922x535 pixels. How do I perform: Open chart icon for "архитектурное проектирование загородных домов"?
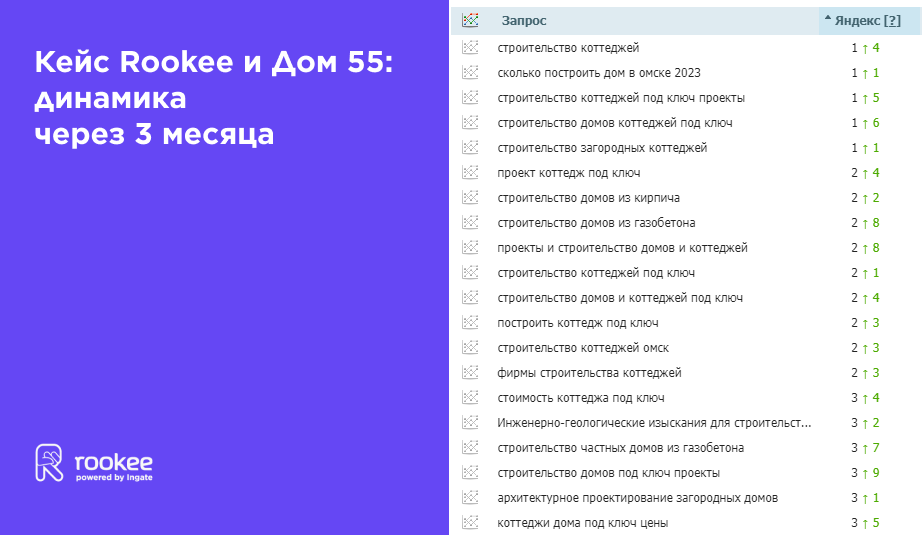pyautogui.click(x=470, y=497)
